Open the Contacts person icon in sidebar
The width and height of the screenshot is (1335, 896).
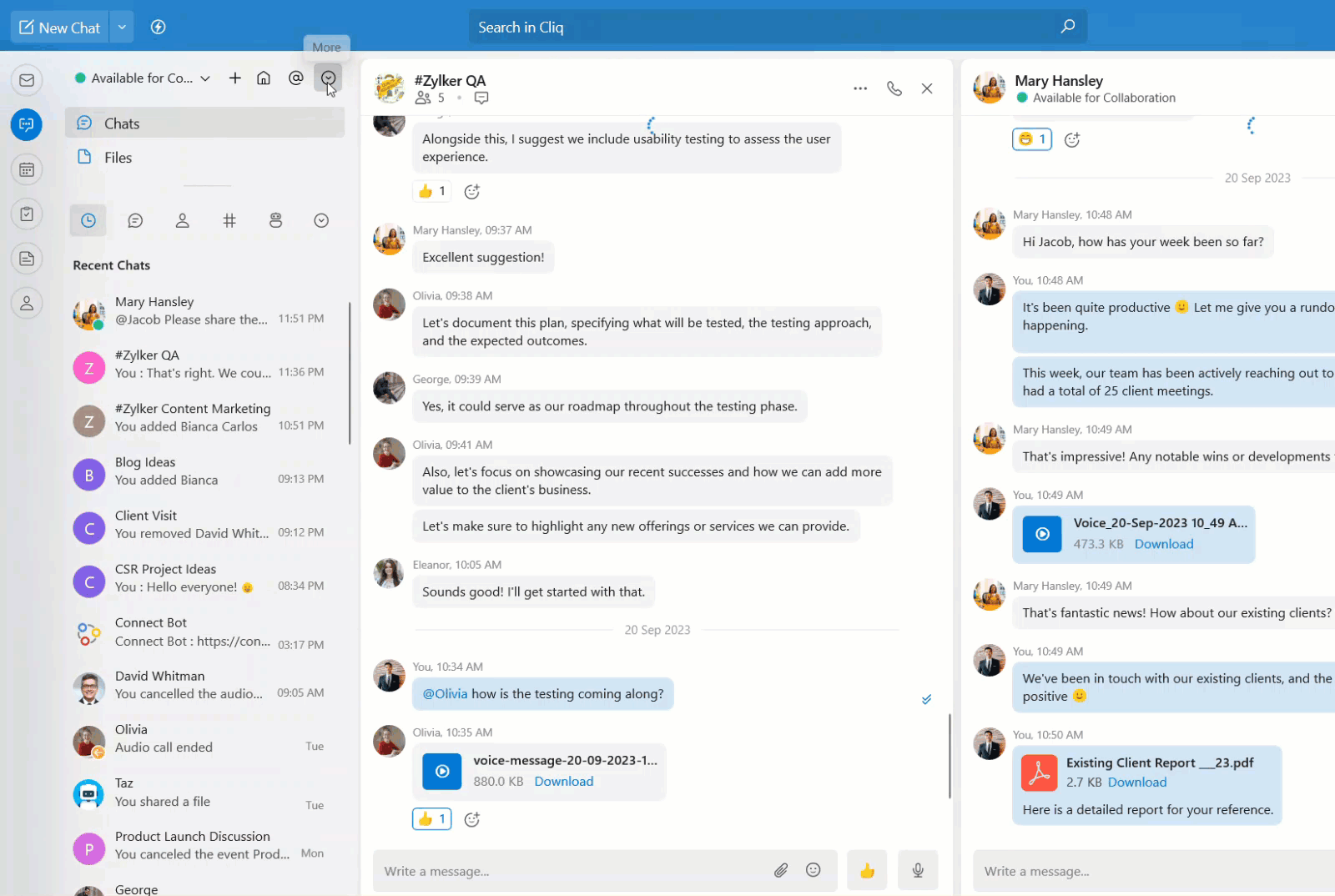27,303
